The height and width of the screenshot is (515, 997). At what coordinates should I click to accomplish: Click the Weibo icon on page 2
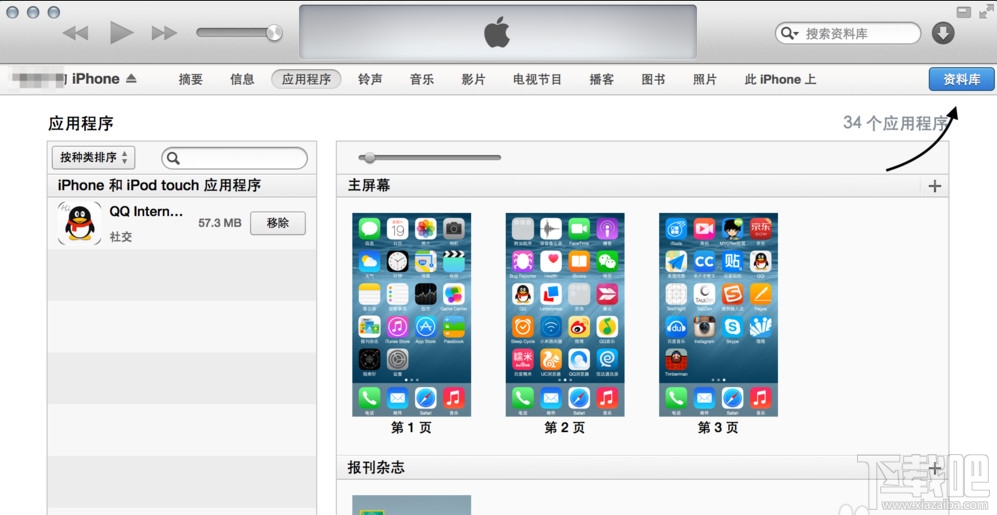[x=579, y=327]
